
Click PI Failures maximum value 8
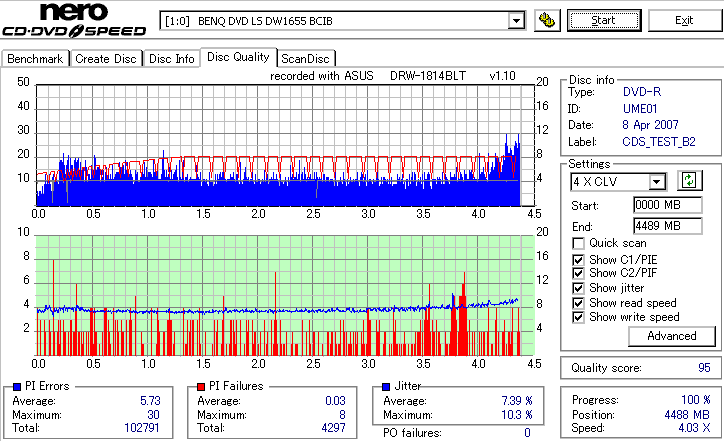pyautogui.click(x=342, y=415)
